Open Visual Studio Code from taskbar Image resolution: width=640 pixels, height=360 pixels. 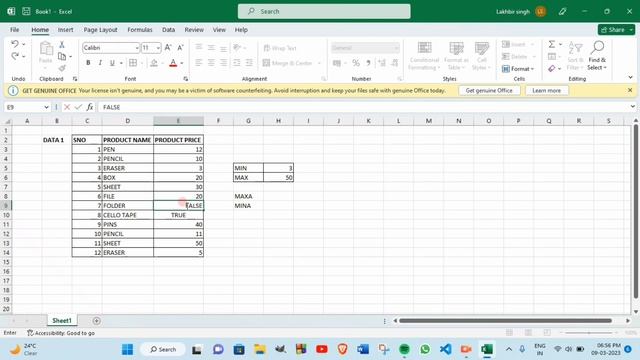[x=446, y=349]
